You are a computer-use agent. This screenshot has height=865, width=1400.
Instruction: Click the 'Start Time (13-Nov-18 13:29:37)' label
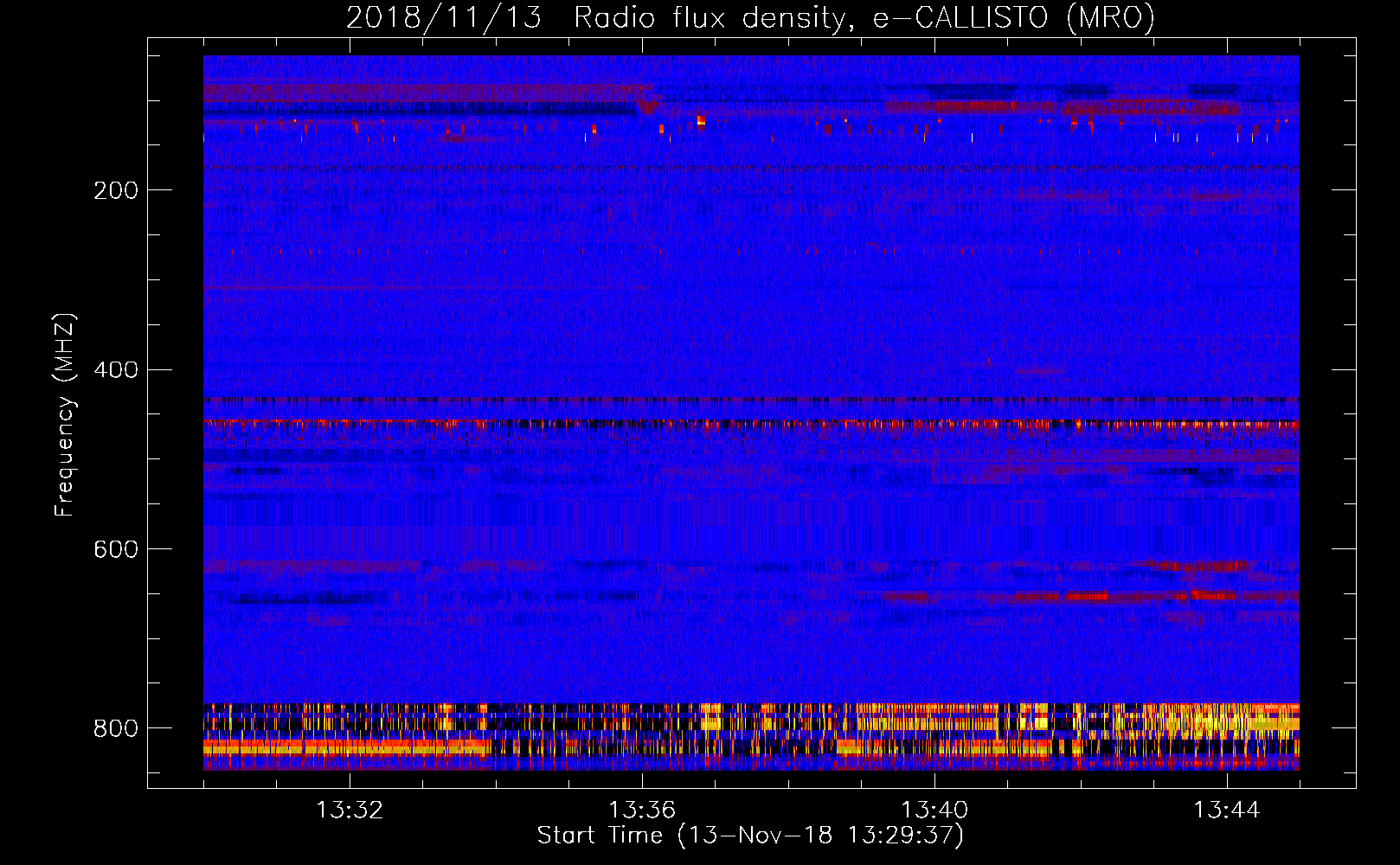[x=750, y=836]
